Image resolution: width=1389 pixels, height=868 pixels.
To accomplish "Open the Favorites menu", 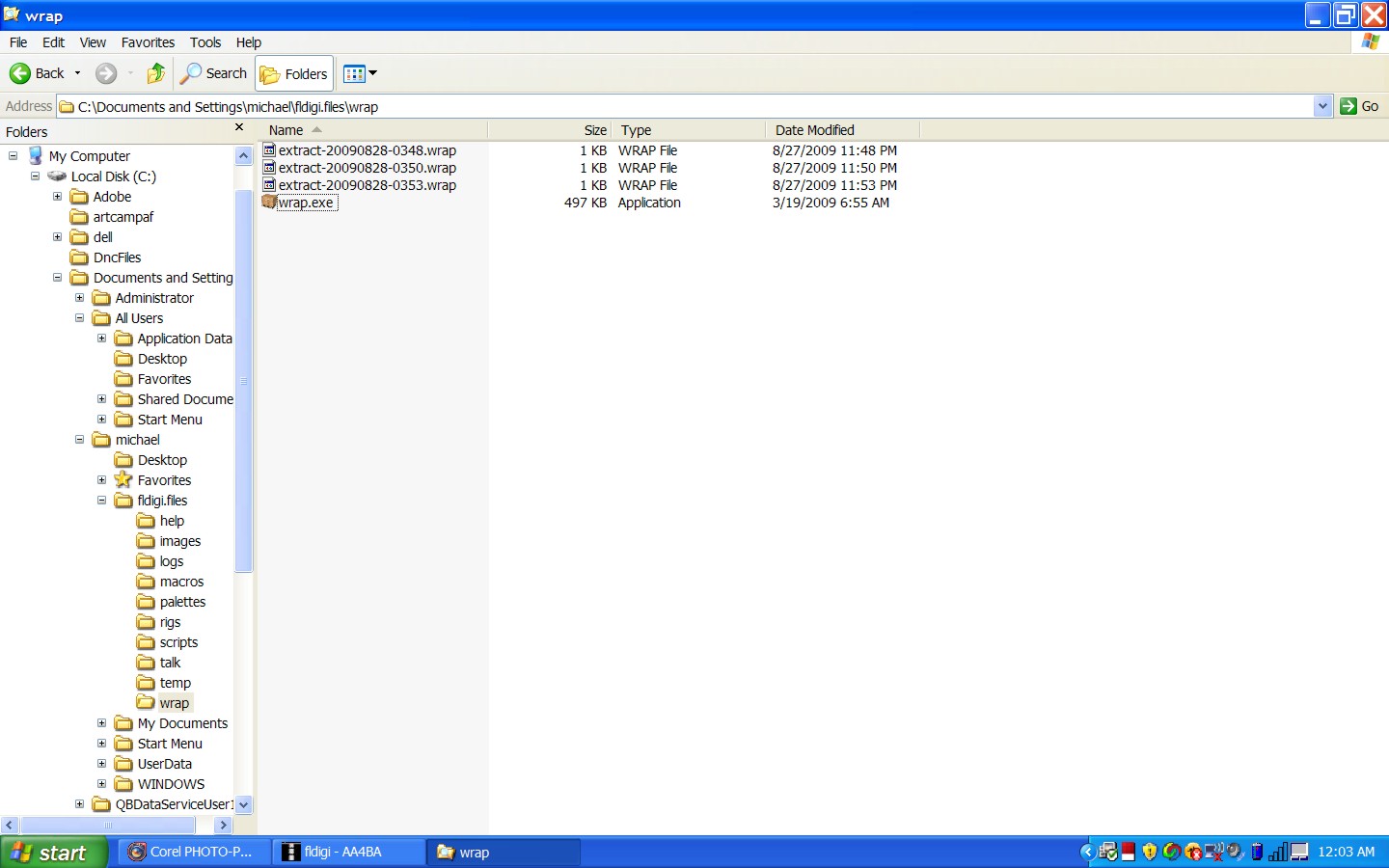I will coord(148,42).
